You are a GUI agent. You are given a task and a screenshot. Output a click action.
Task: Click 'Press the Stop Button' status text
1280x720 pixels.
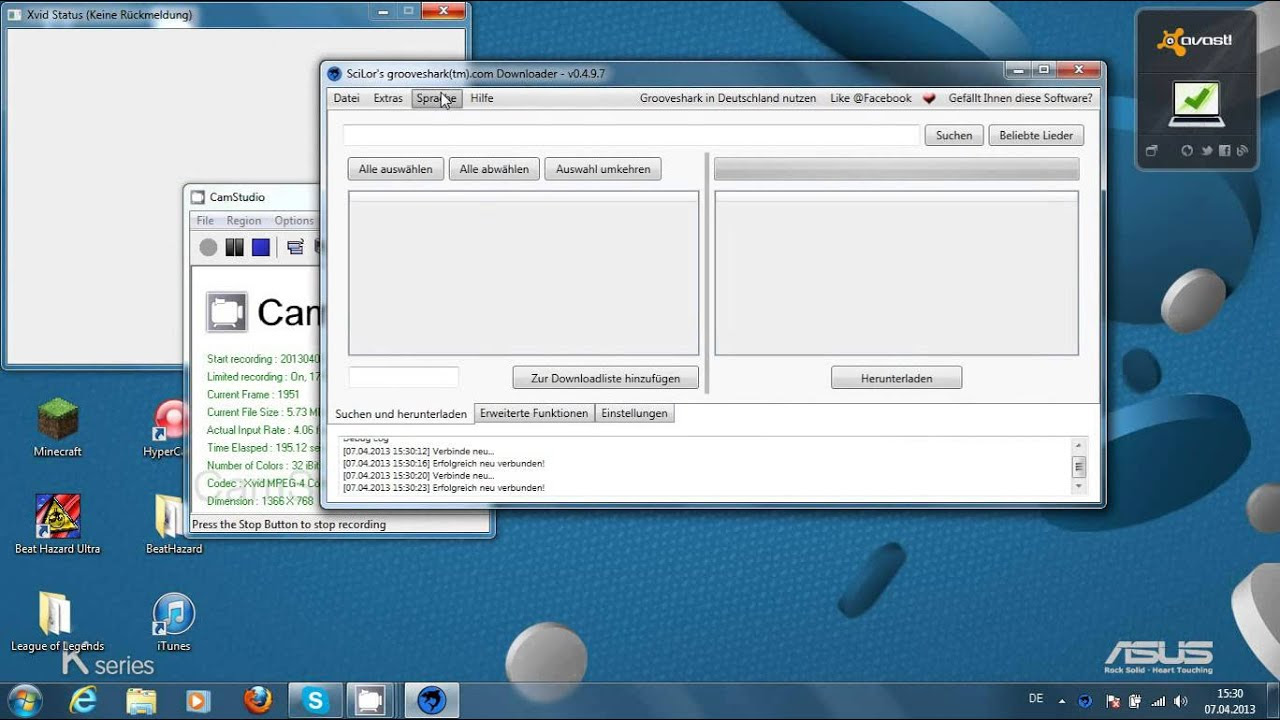click(x=289, y=524)
